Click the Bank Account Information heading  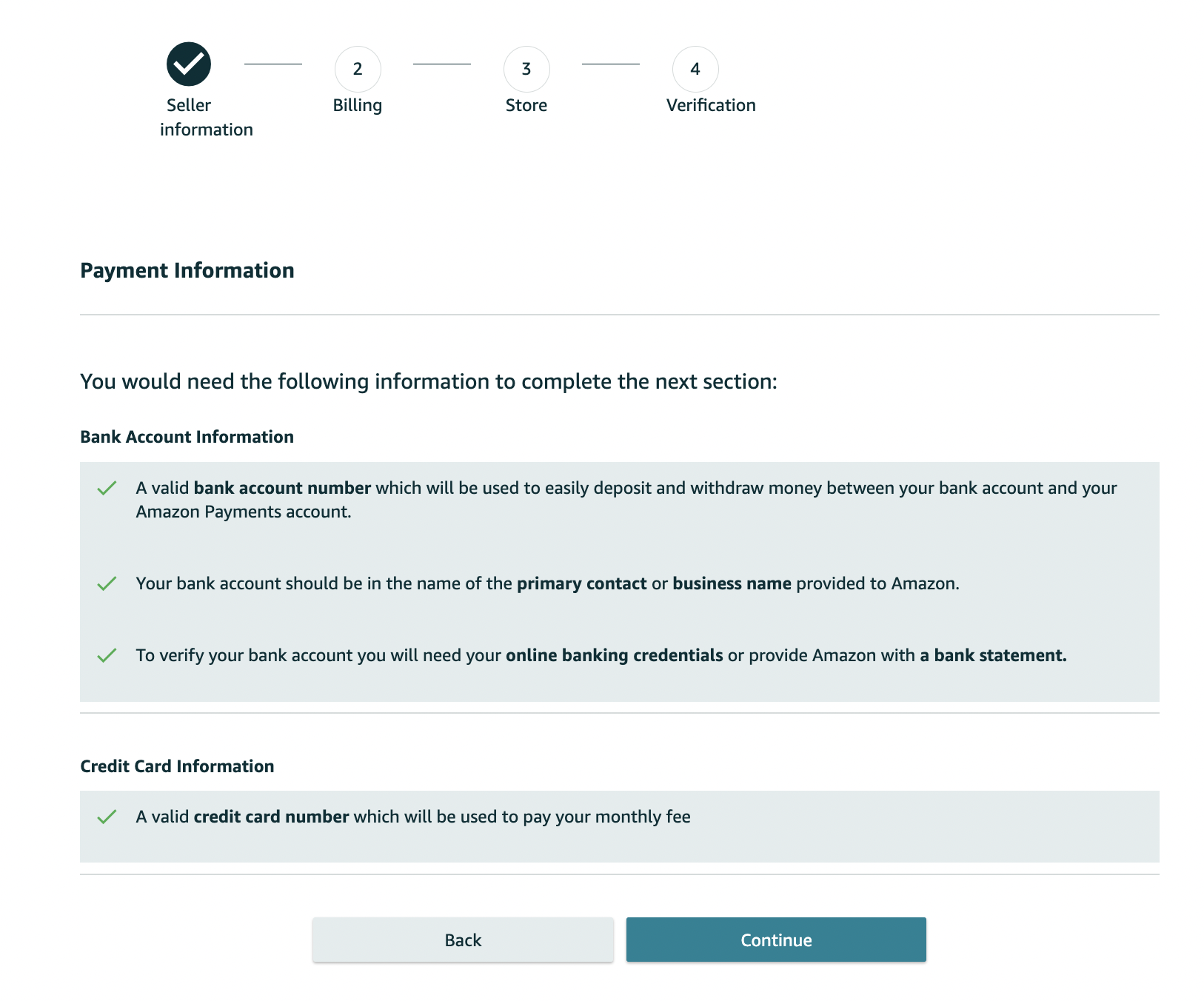pyautogui.click(x=187, y=437)
